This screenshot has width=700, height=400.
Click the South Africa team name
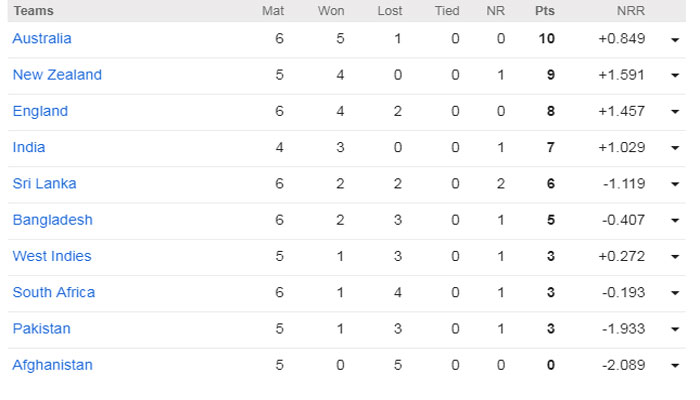pyautogui.click(x=54, y=293)
